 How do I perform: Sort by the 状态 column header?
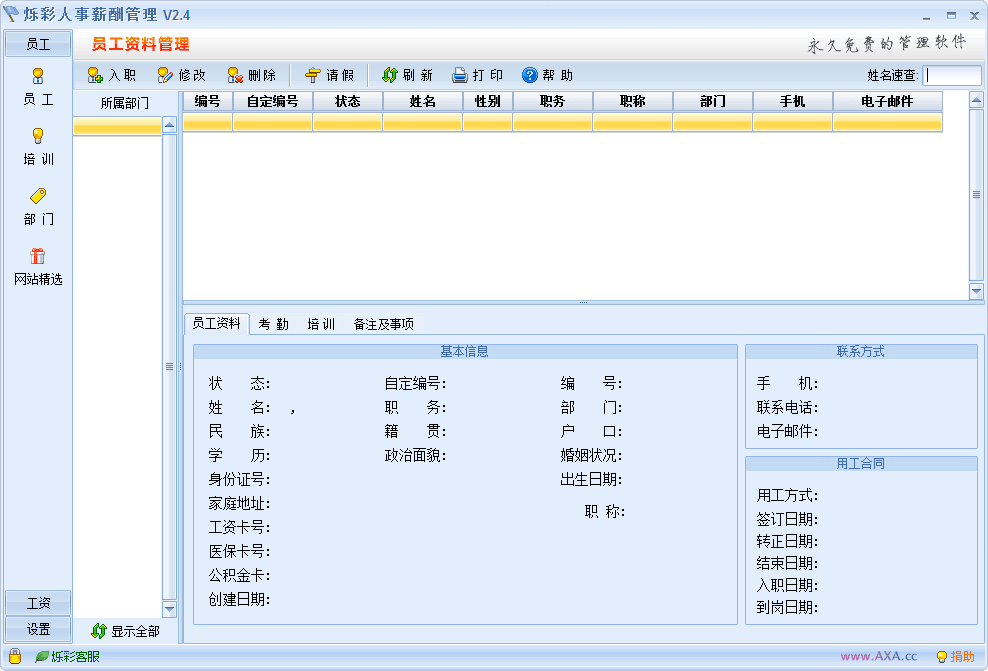click(x=348, y=101)
